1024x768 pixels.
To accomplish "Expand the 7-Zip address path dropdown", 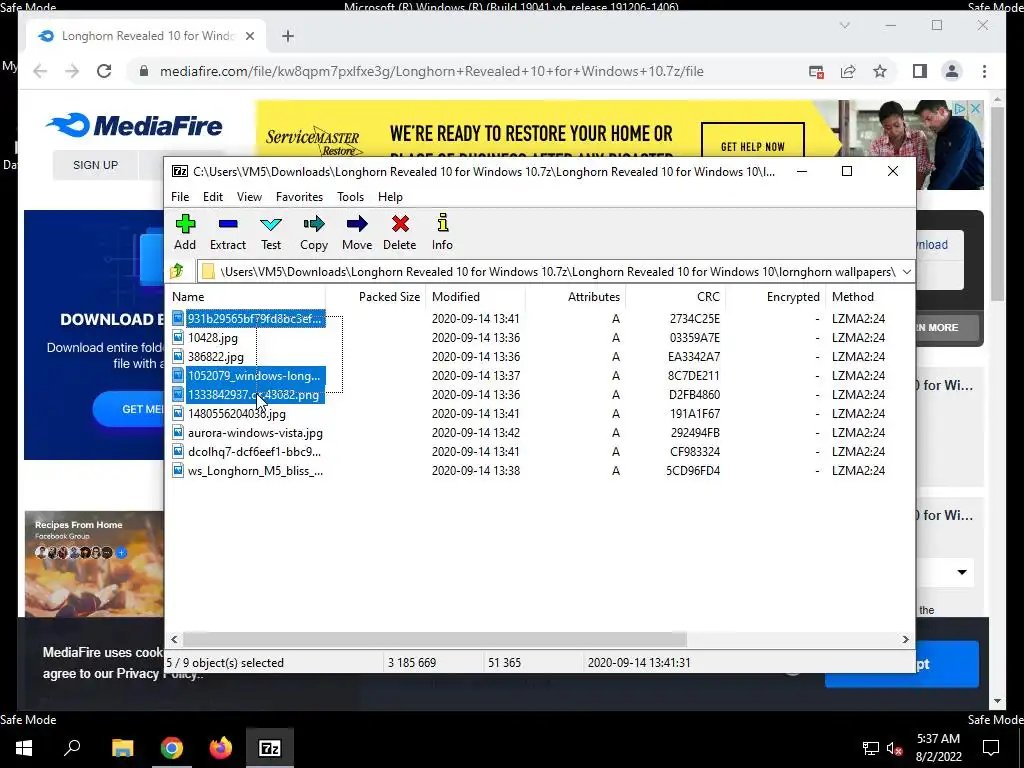I will [x=906, y=272].
